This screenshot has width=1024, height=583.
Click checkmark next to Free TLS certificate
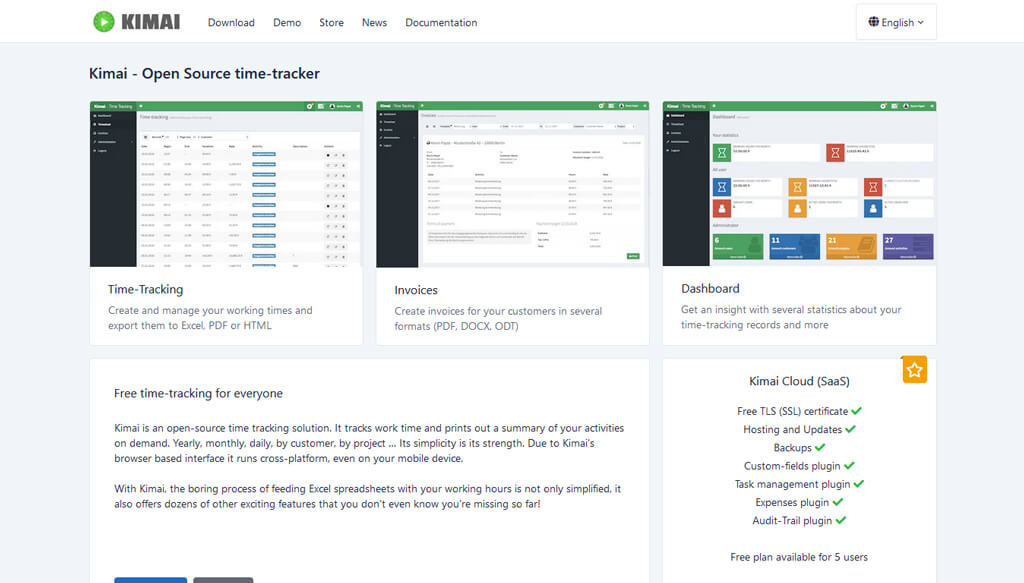pyautogui.click(x=857, y=411)
